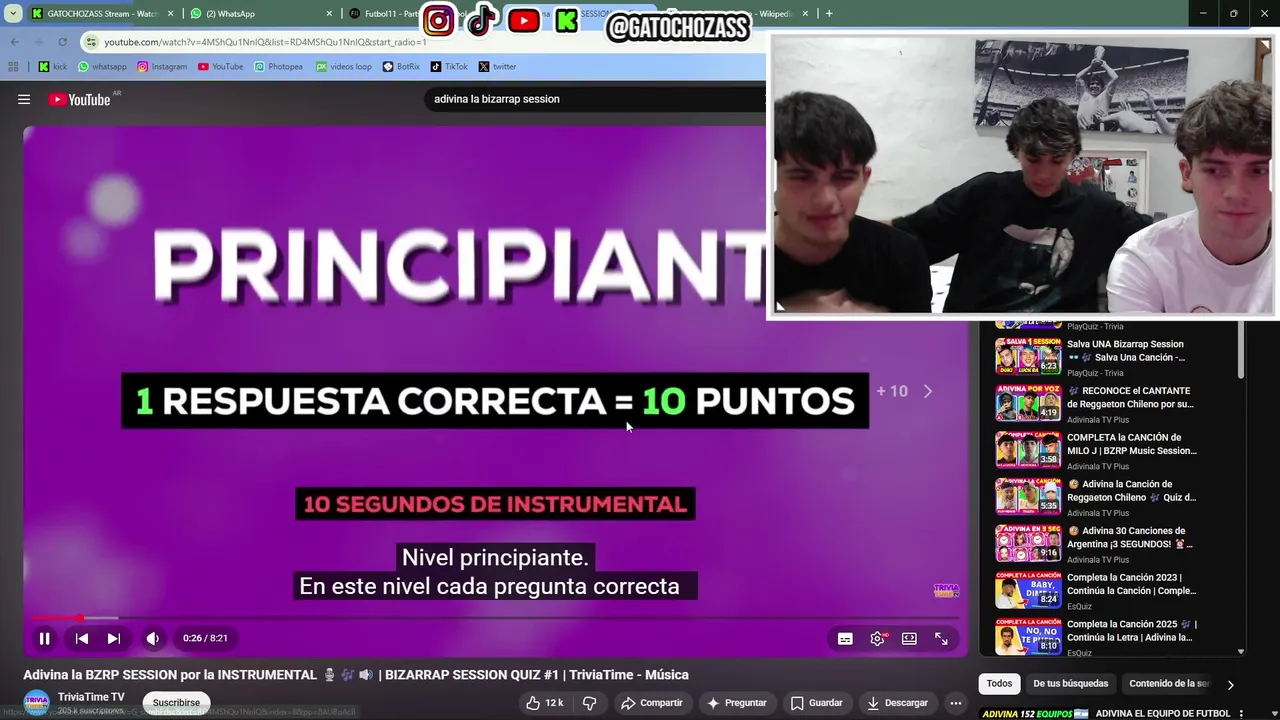Open the TriviaTime TV channel avatar
This screenshot has height=720, width=1280.
(x=36, y=703)
